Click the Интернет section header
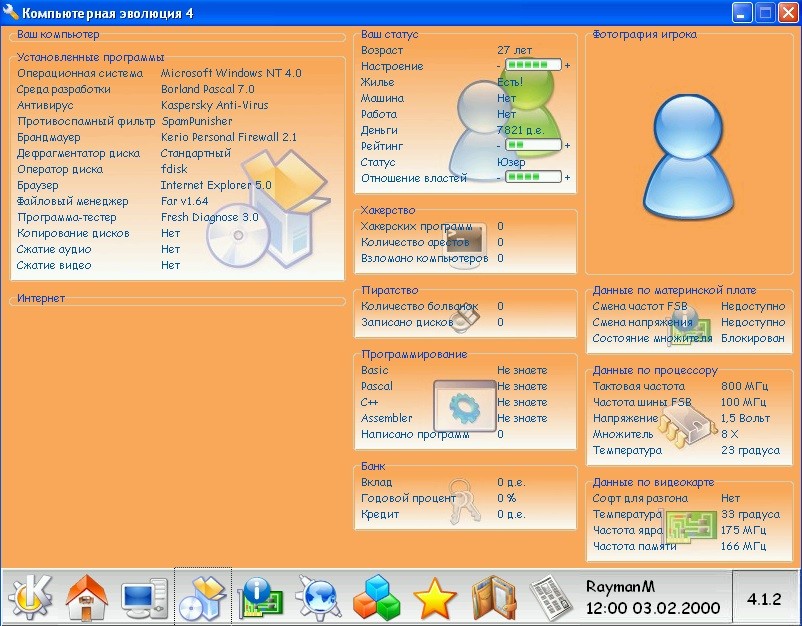 (x=41, y=298)
